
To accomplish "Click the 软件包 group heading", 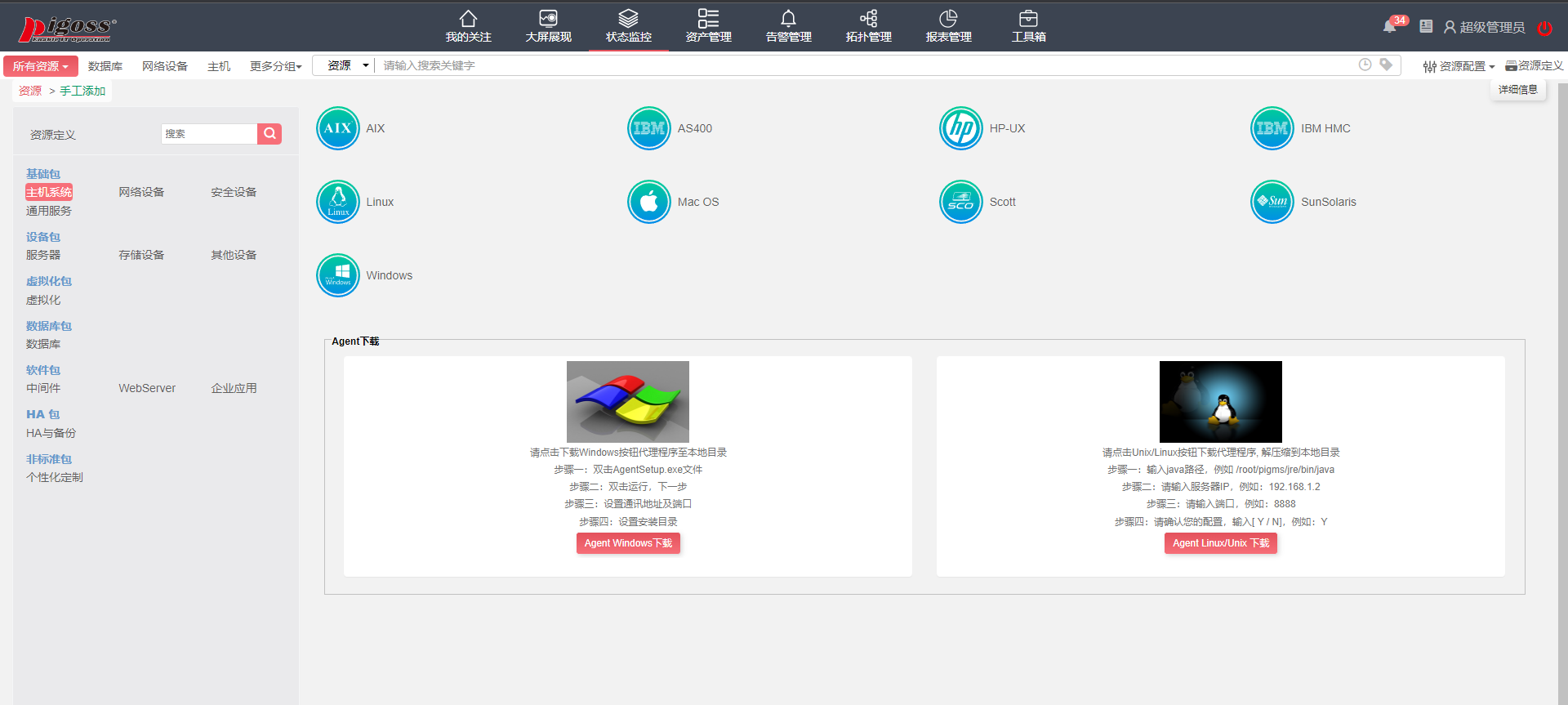I will coord(43,370).
